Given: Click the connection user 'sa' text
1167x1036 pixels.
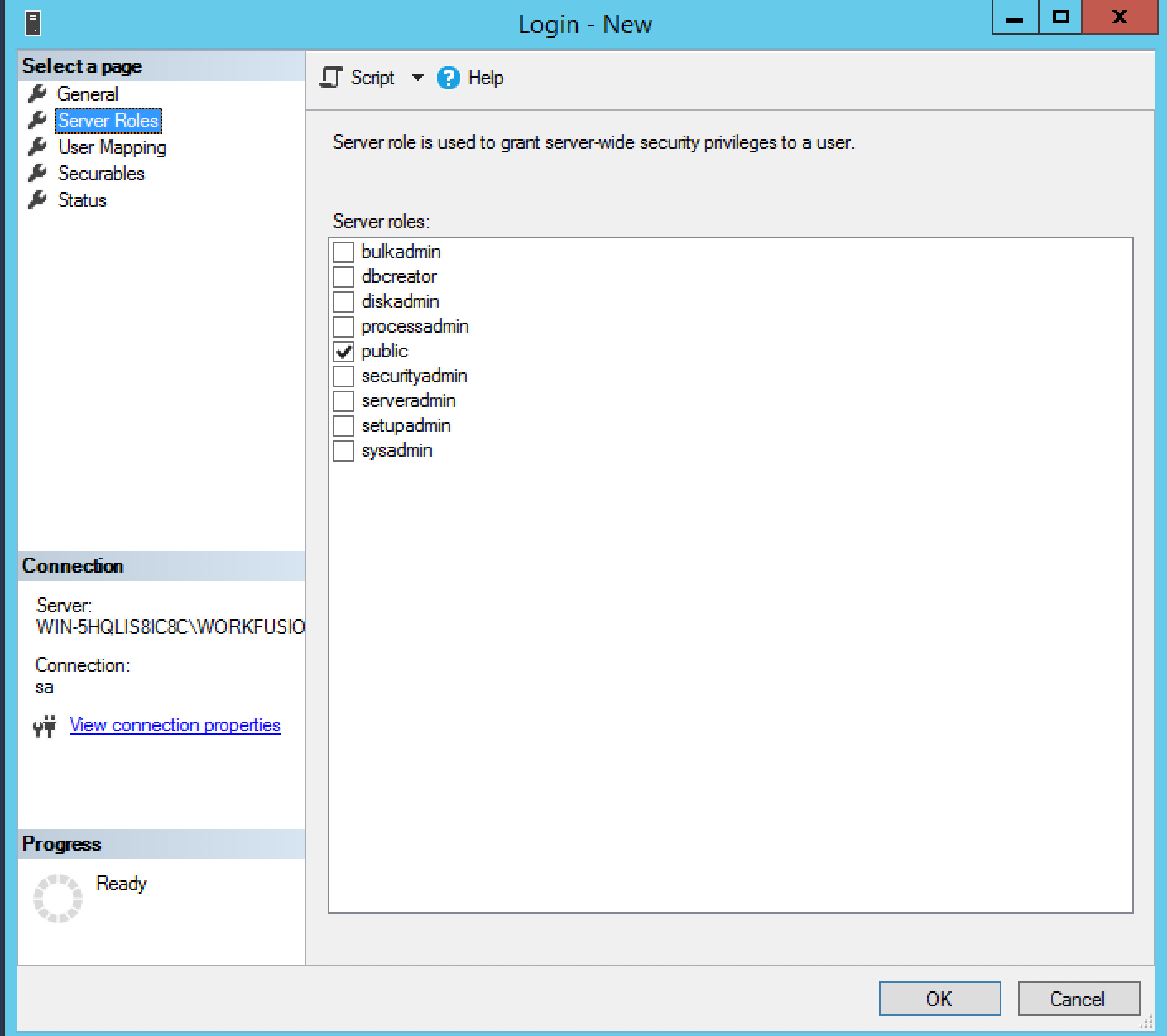Looking at the screenshot, I should point(45,688).
